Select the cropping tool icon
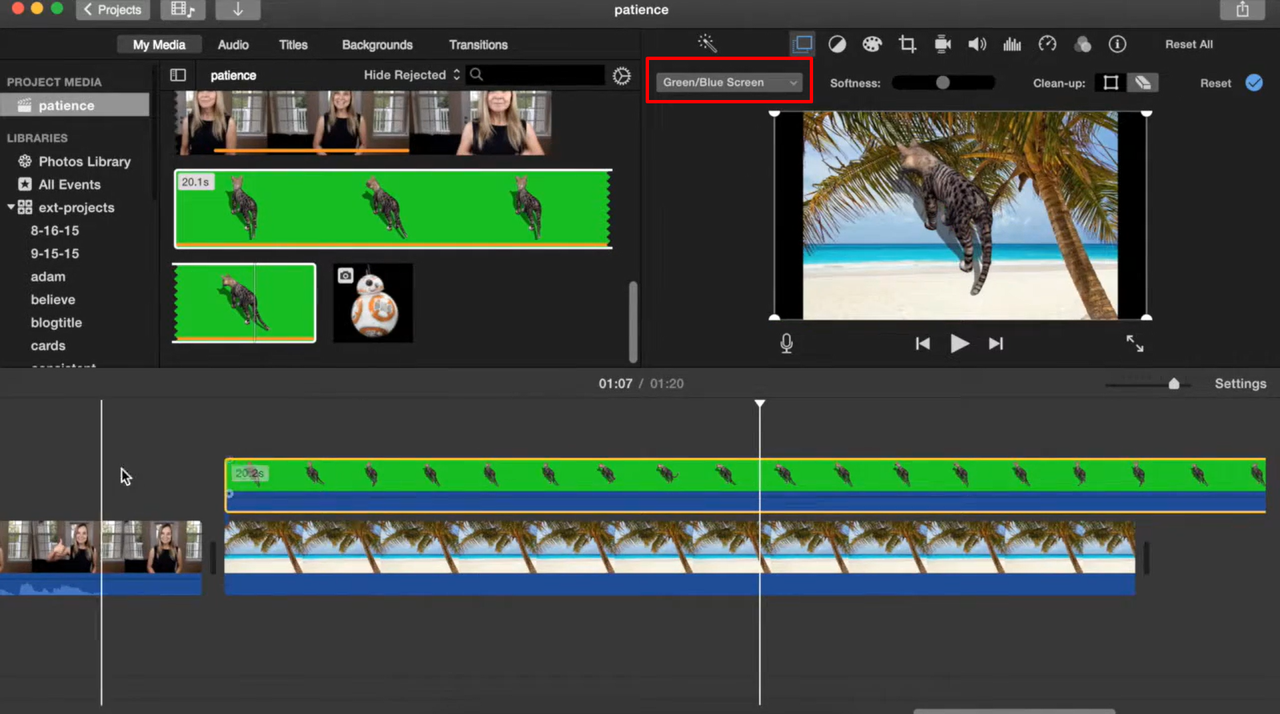This screenshot has height=714, width=1280. click(x=907, y=44)
